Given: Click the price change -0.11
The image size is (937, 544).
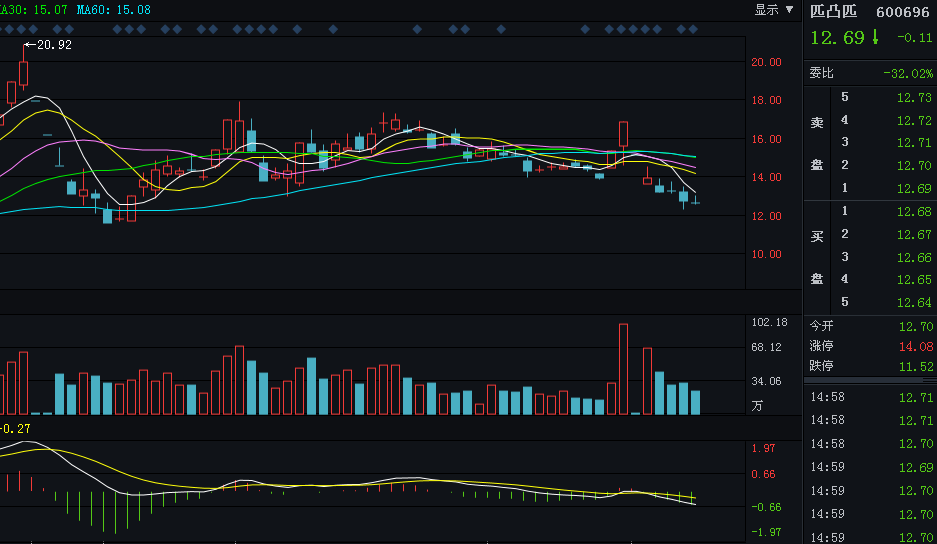Looking at the screenshot, I should (914, 38).
